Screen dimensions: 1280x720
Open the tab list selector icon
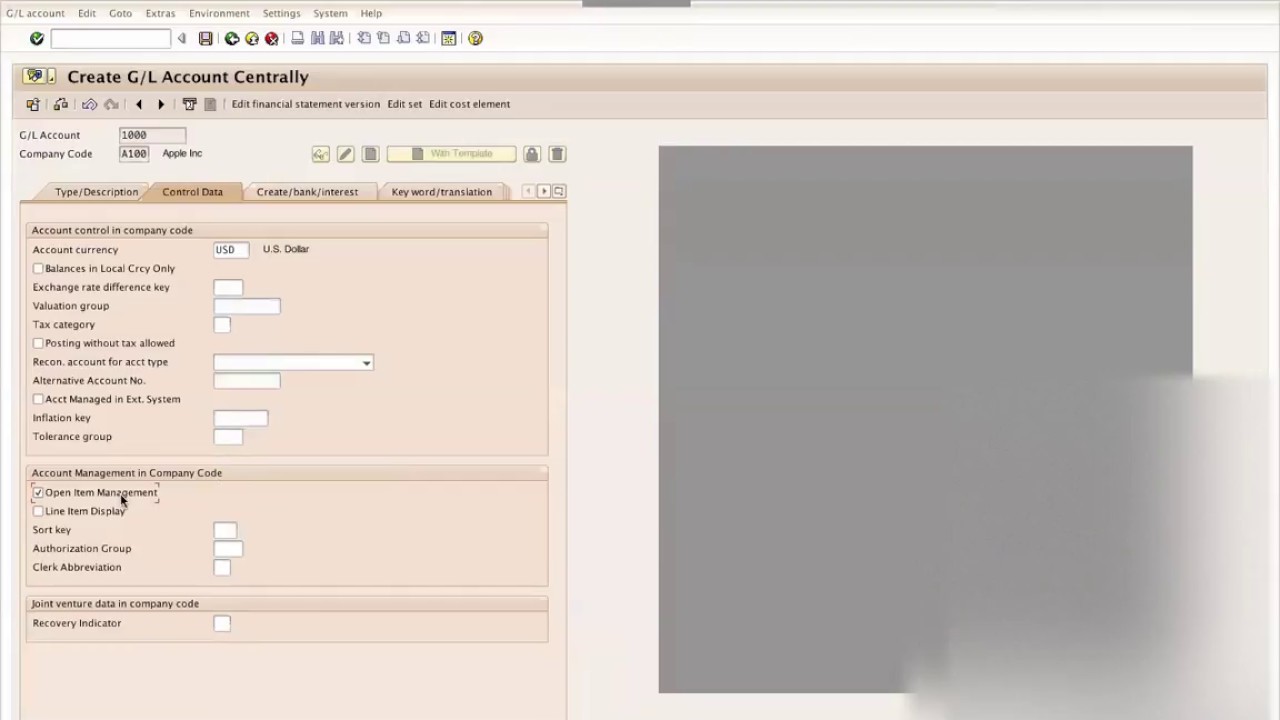click(559, 191)
